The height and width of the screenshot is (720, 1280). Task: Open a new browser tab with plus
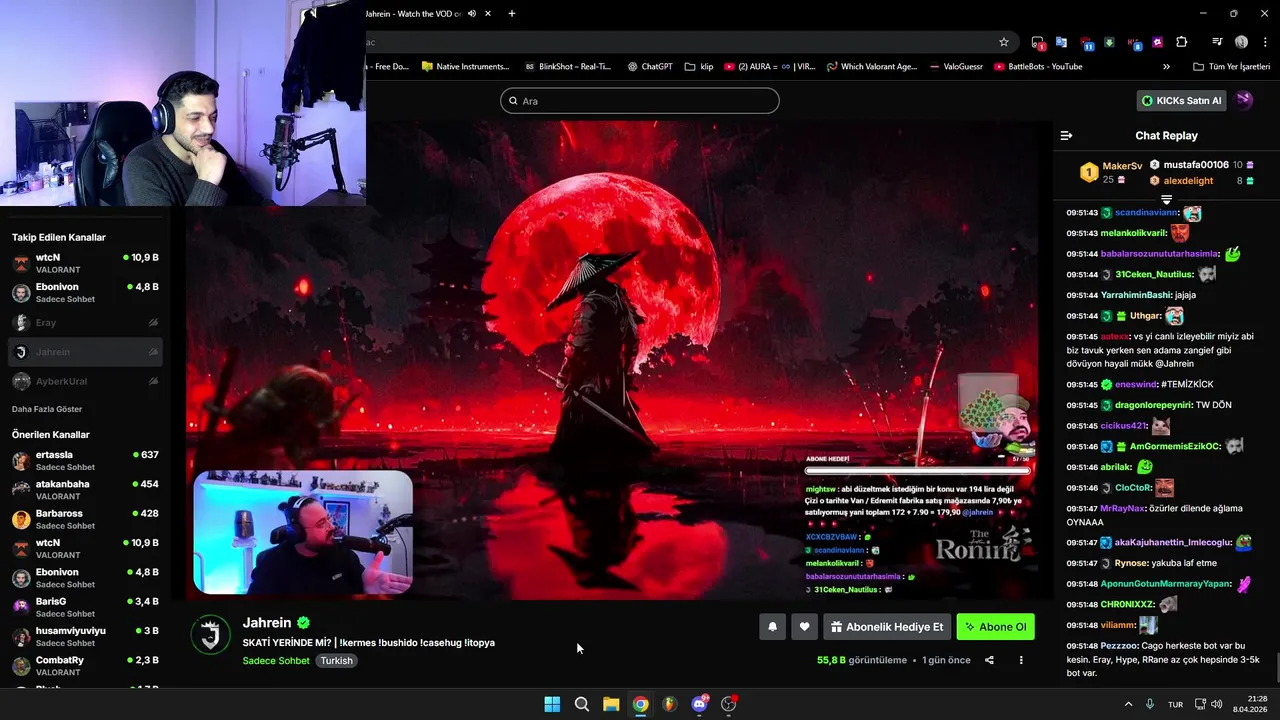(512, 14)
